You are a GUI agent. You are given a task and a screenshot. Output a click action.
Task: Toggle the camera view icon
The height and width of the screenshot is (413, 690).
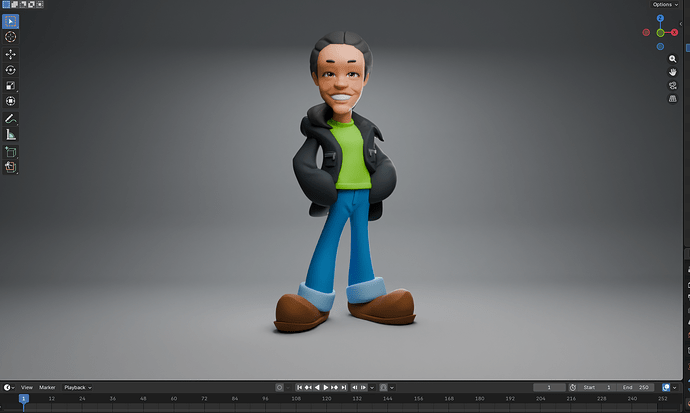(672, 85)
